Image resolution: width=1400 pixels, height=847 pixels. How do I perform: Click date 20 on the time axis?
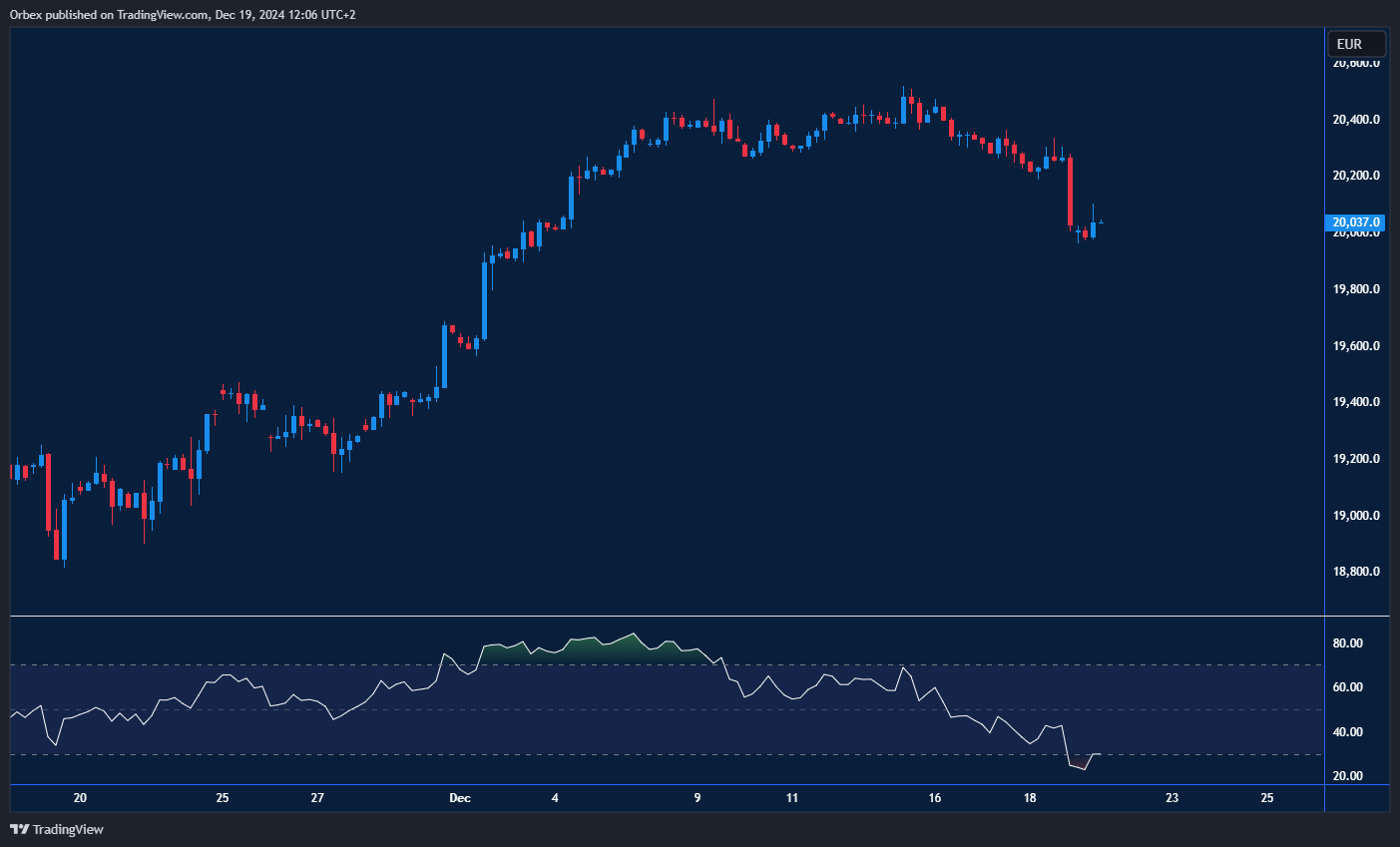click(x=80, y=798)
